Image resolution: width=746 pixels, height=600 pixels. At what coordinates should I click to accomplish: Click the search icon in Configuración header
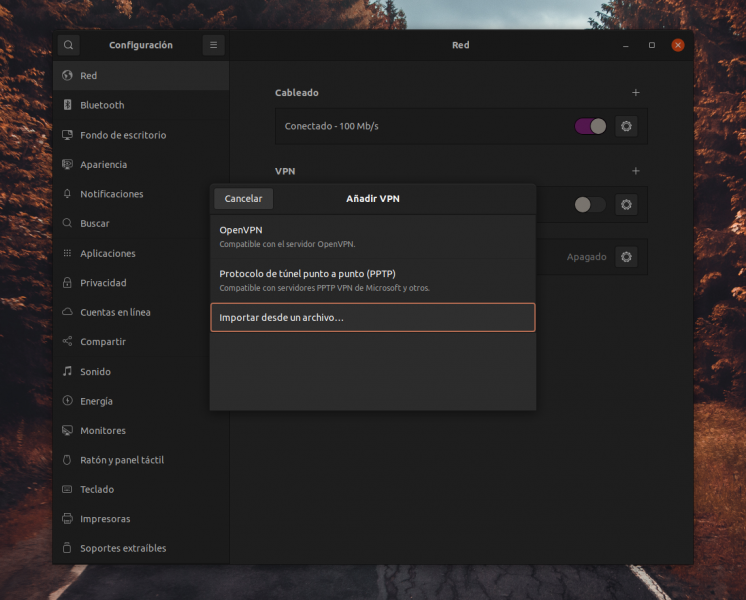(x=68, y=45)
